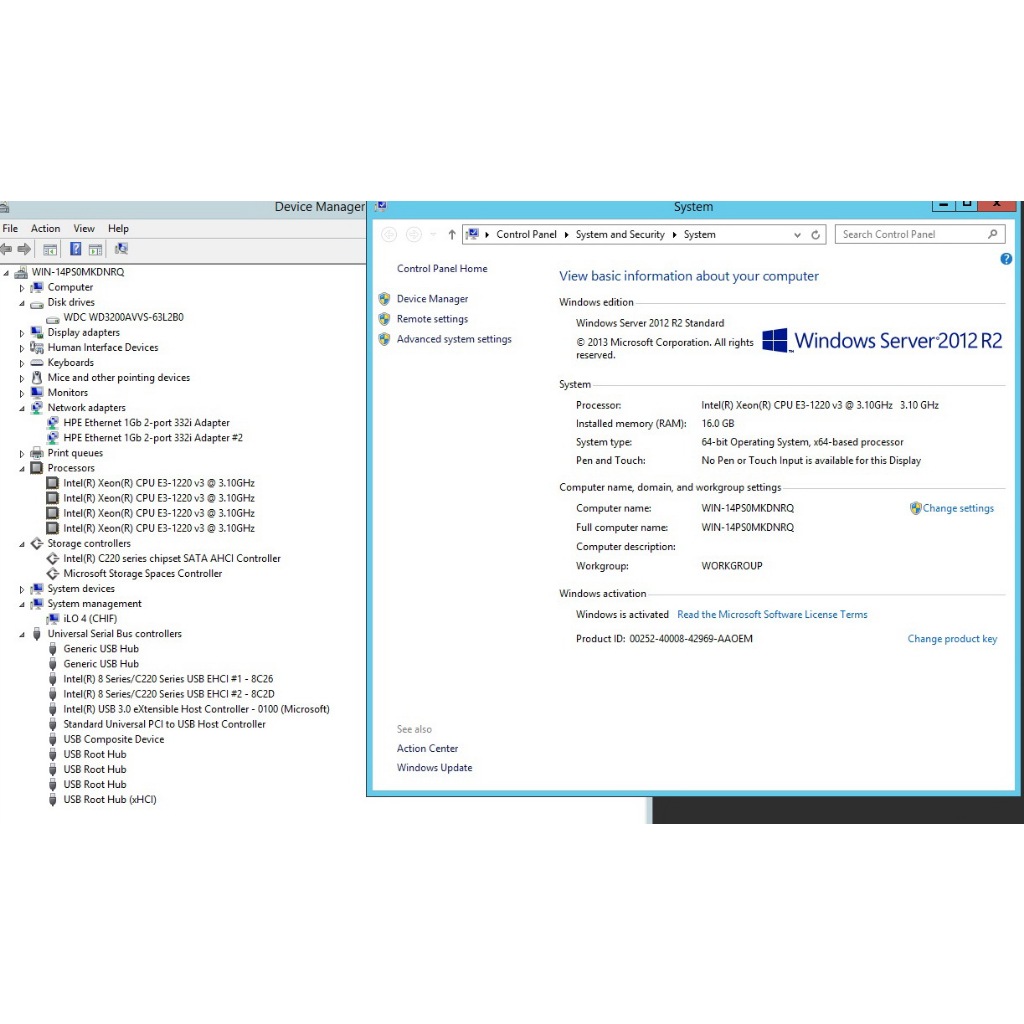This screenshot has width=1024, height=1024.
Task: Click Change settings link
Action: [x=958, y=508]
